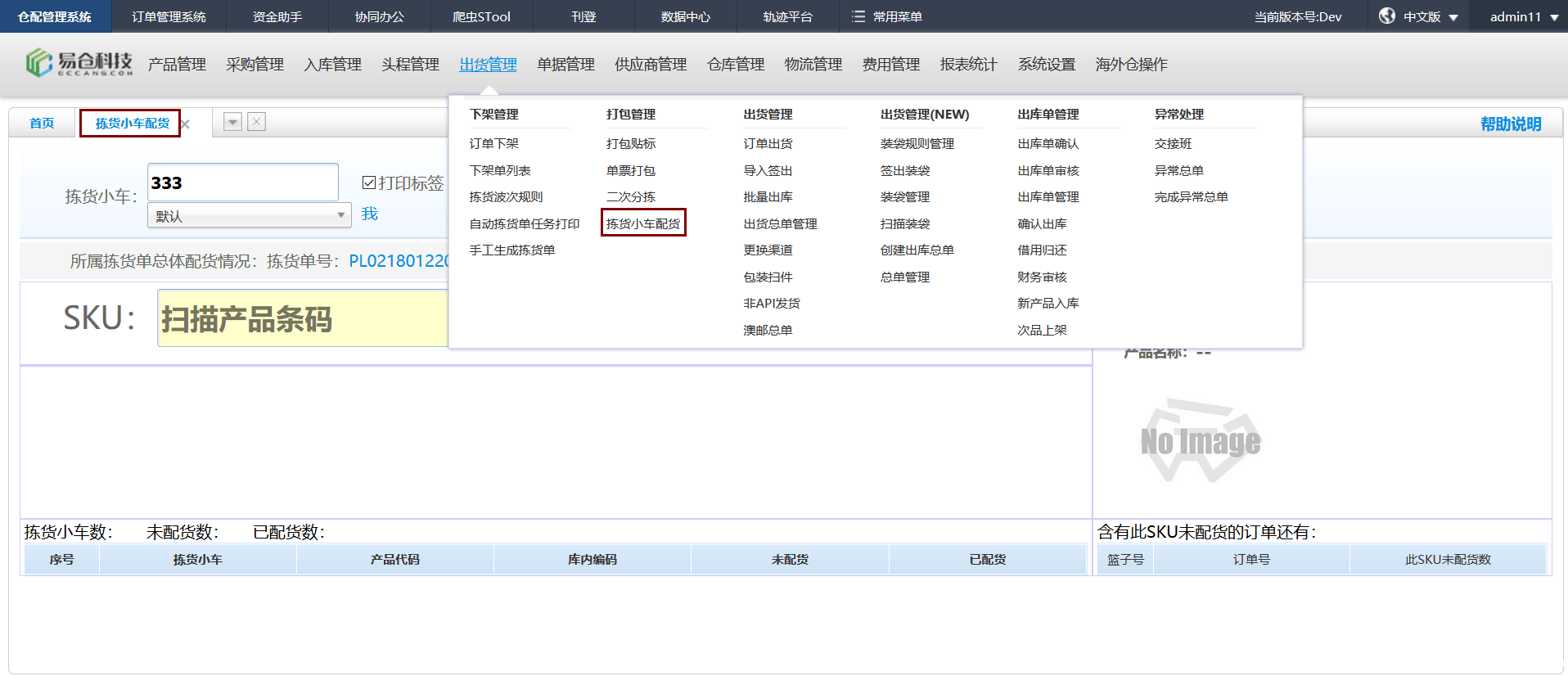Select 拣货小车配货 in the 打包管理 menu

pos(643,223)
